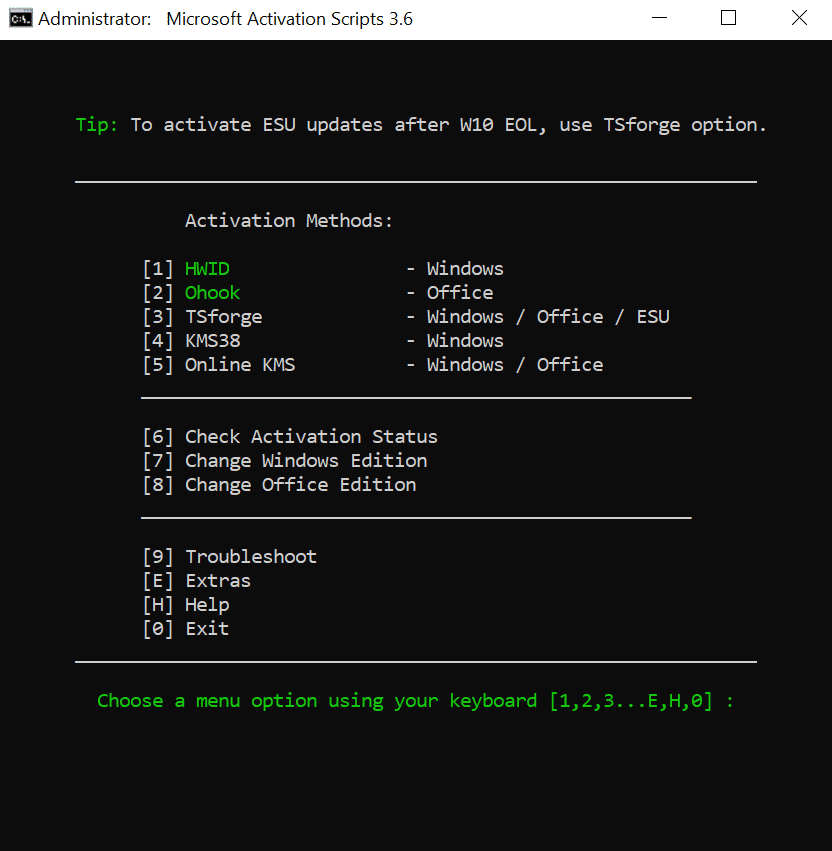Click the Activation Methods heading
Image resolution: width=832 pixels, height=851 pixels.
click(x=289, y=220)
